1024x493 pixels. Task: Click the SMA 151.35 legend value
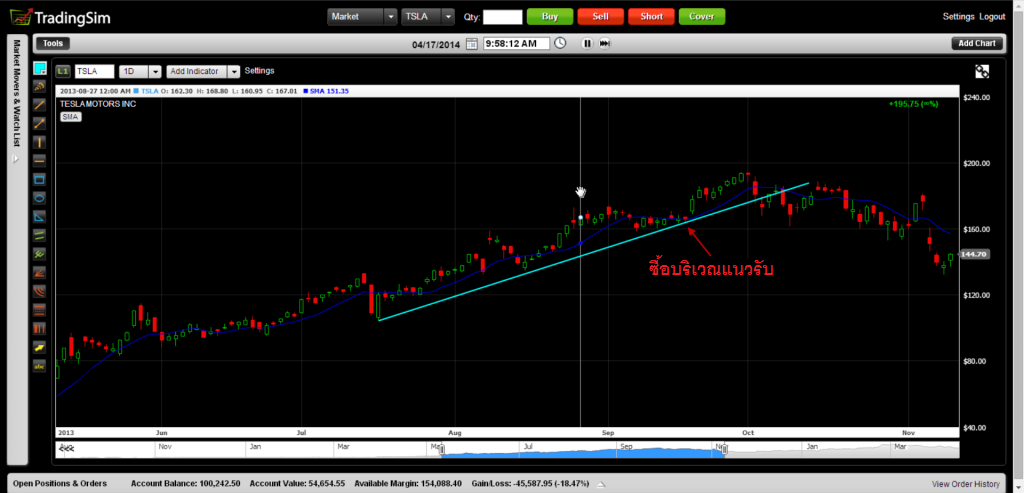pos(327,91)
